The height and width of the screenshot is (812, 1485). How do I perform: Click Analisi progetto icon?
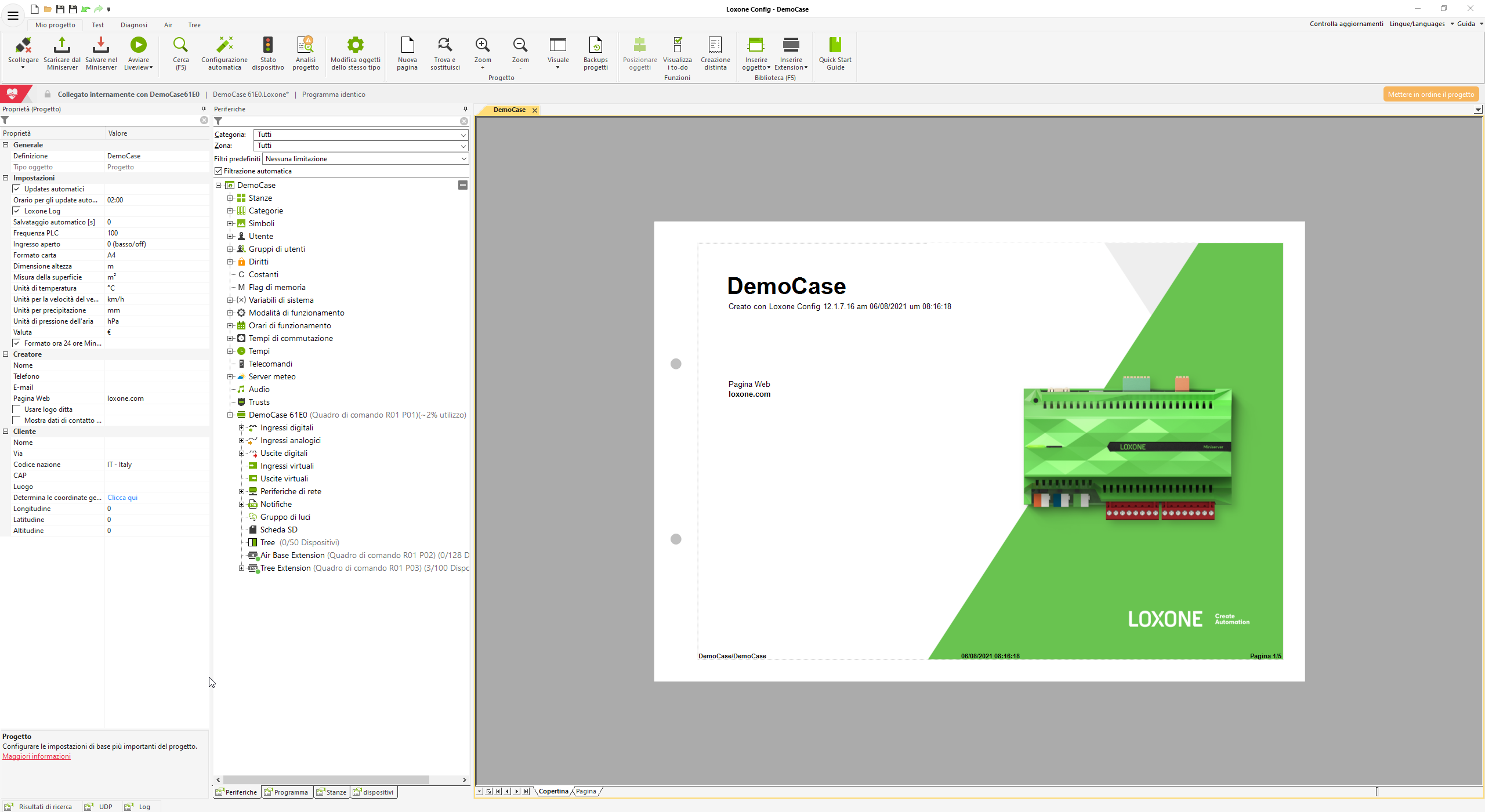[305, 45]
